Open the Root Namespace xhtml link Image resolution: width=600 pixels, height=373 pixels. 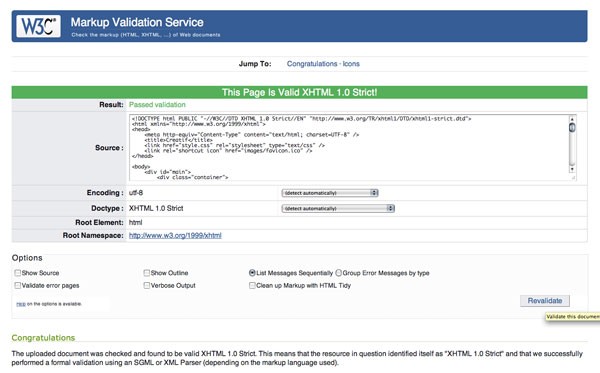click(175, 235)
